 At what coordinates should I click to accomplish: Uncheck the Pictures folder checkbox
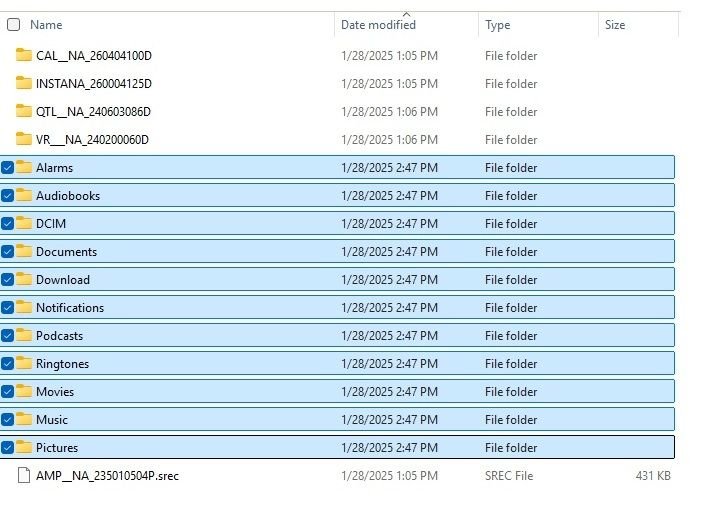pyautogui.click(x=8, y=448)
